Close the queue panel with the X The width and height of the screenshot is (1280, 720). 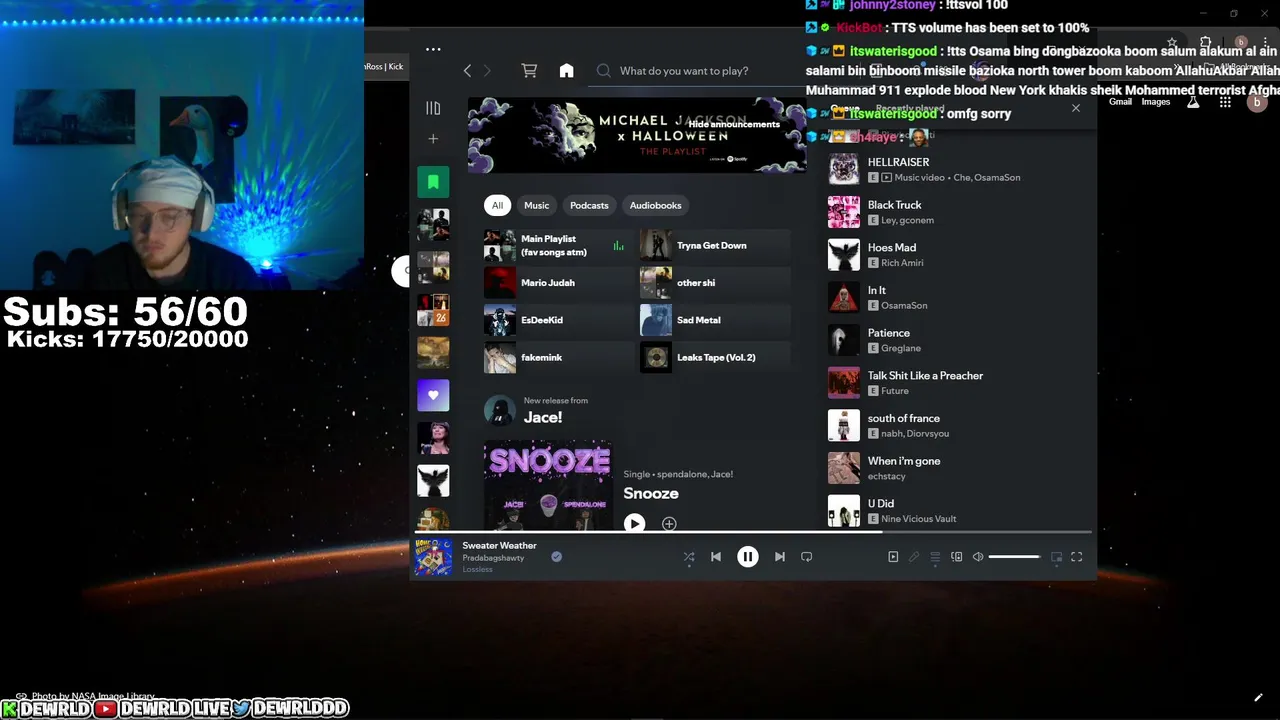(x=1076, y=108)
